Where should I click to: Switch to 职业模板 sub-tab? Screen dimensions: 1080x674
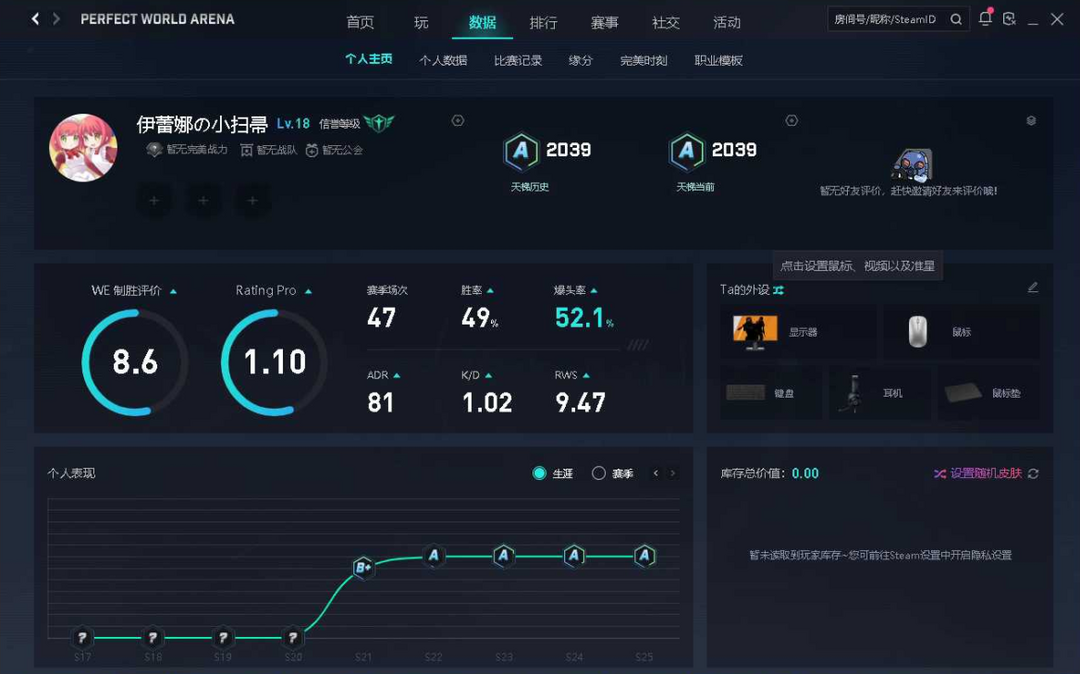coord(718,61)
